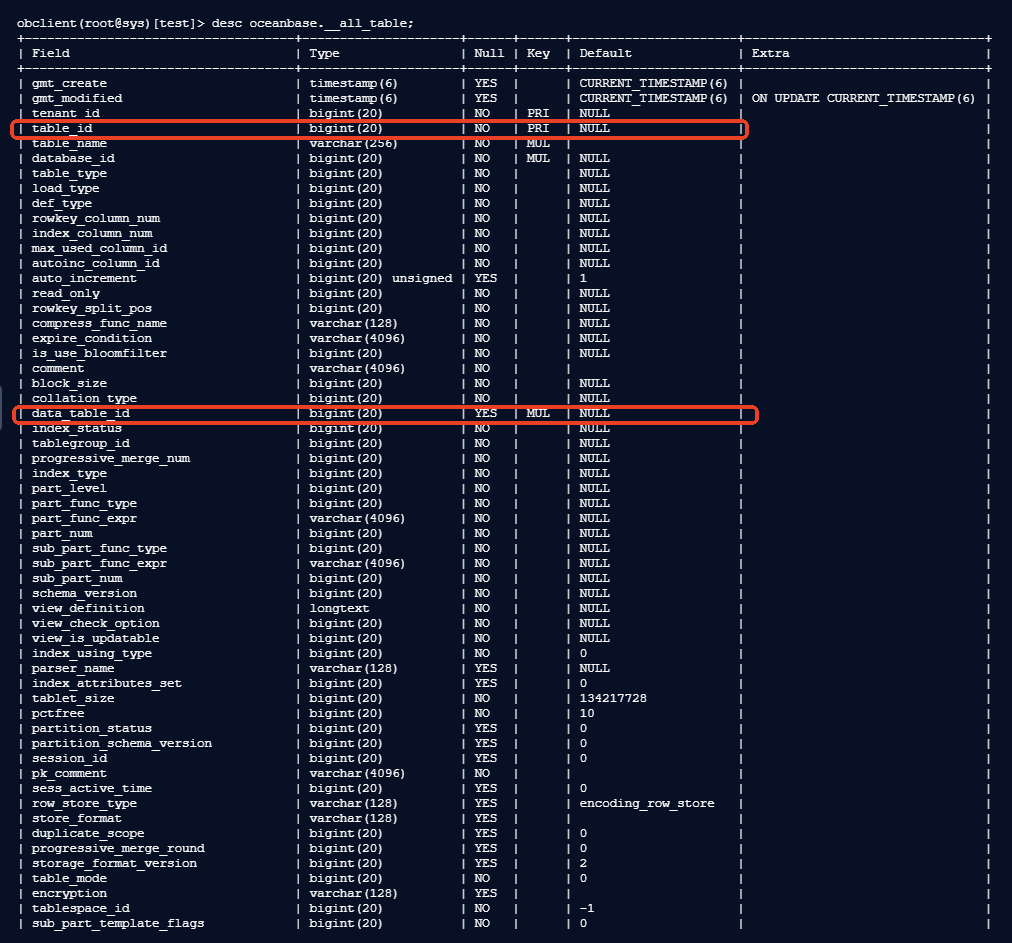The width and height of the screenshot is (1012, 943).
Task: Click the 'Default' column header
Action: (605, 53)
